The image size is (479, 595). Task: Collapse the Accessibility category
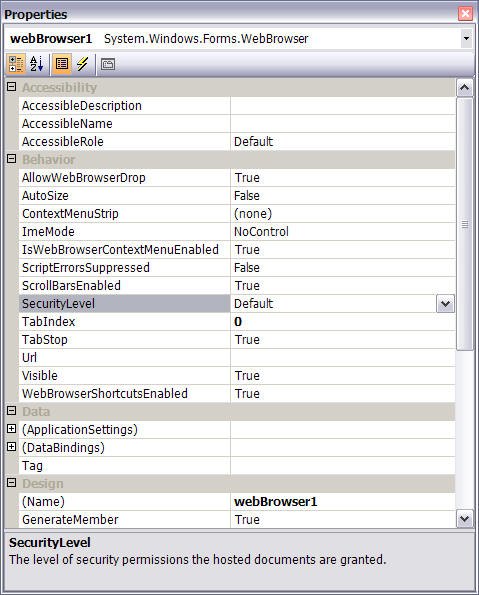[11, 87]
